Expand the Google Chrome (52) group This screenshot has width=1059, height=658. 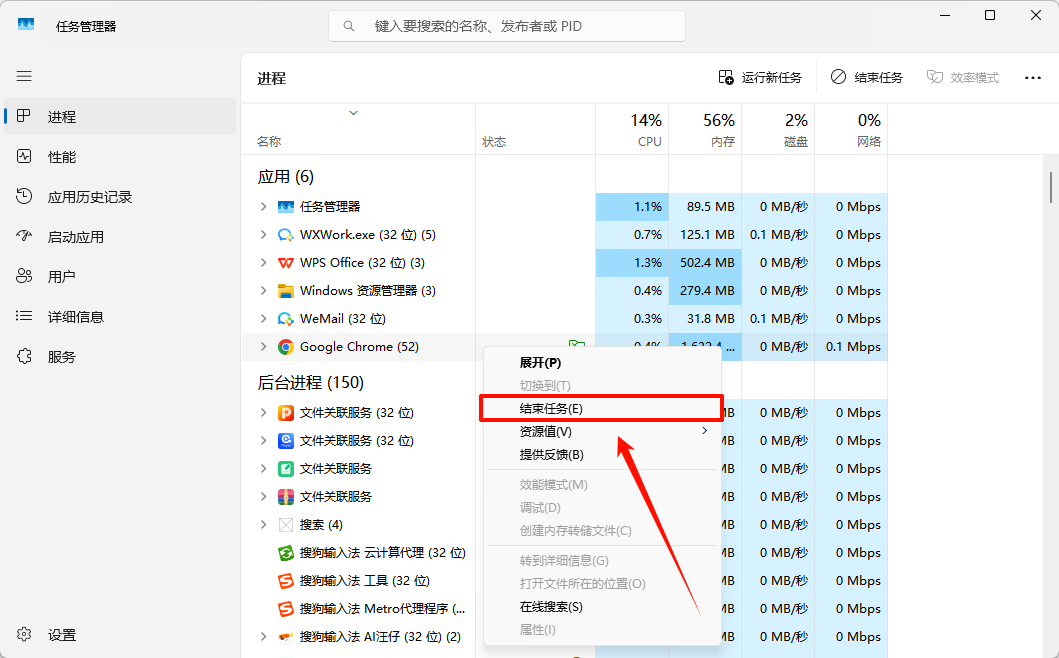coord(263,347)
